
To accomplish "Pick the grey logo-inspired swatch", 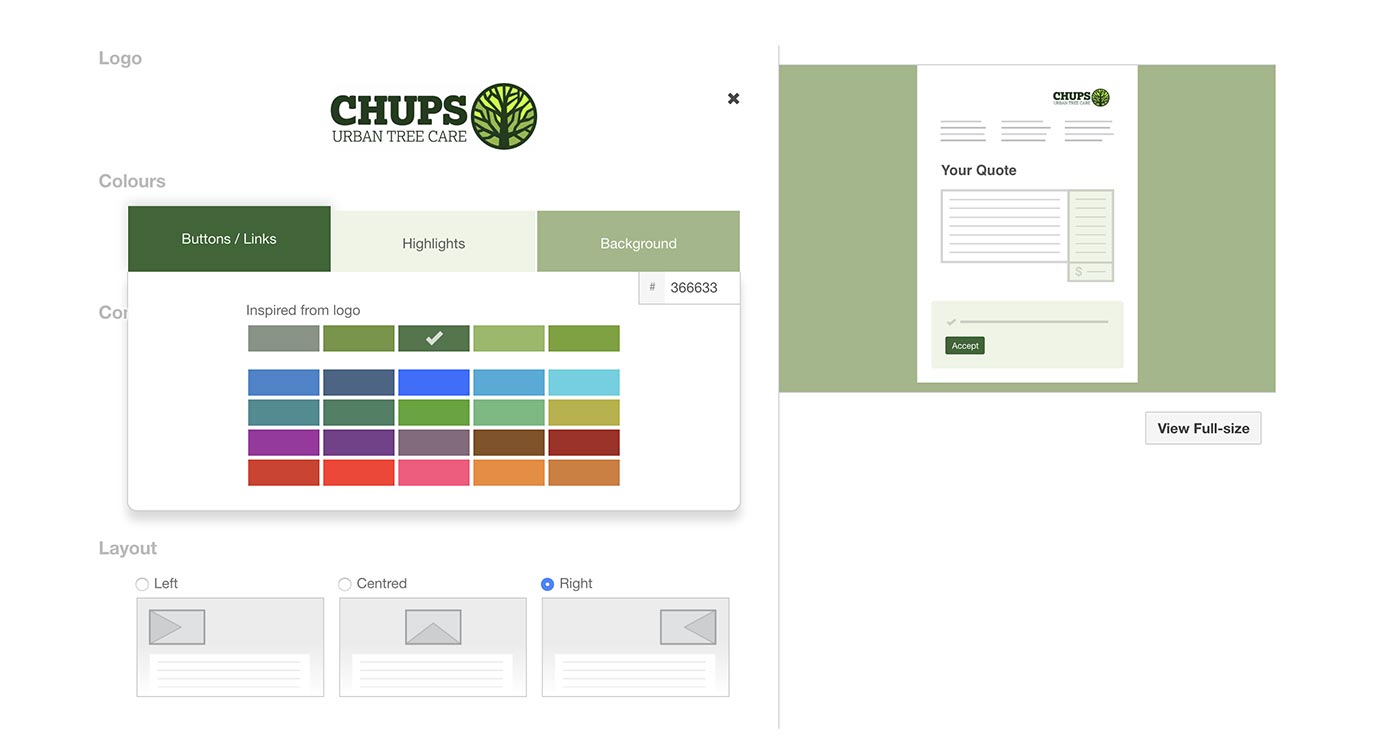I will [284, 339].
